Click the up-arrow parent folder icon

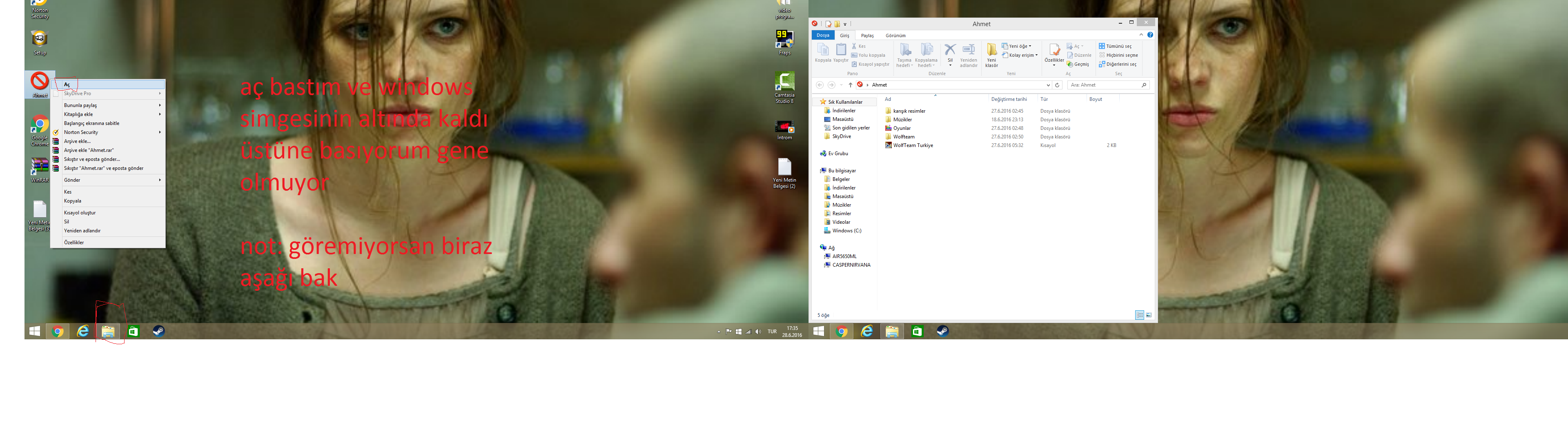tap(850, 85)
